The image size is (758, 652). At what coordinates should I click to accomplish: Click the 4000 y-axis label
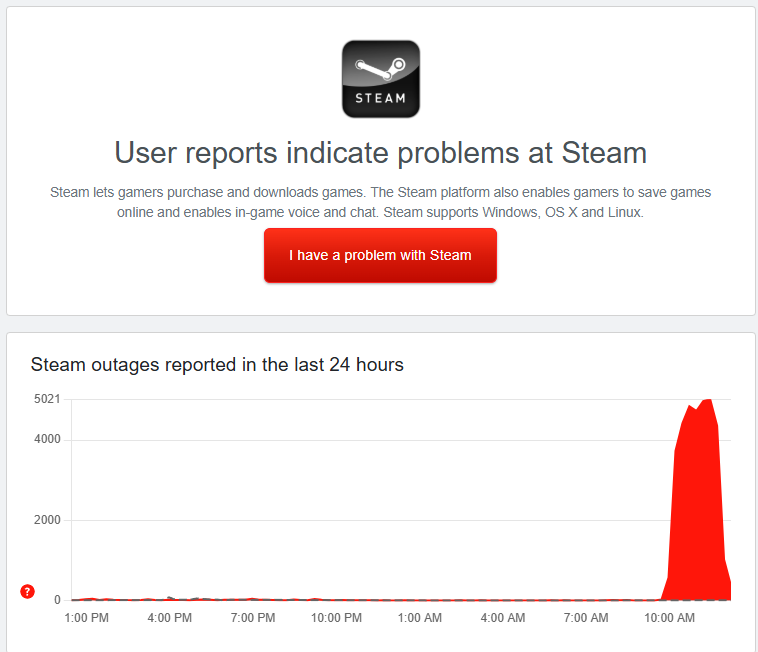tap(47, 439)
